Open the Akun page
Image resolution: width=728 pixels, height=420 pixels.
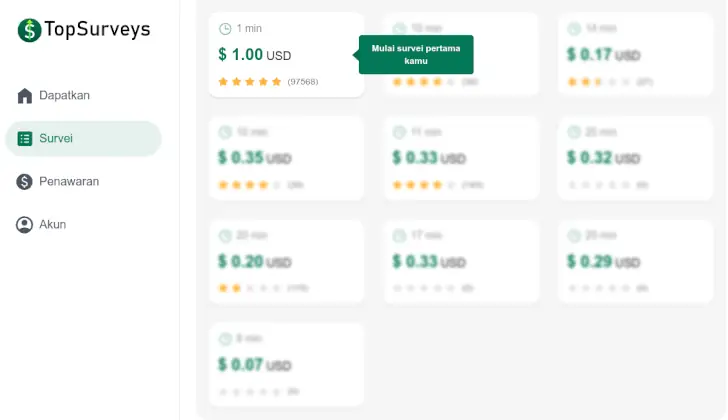pos(53,225)
